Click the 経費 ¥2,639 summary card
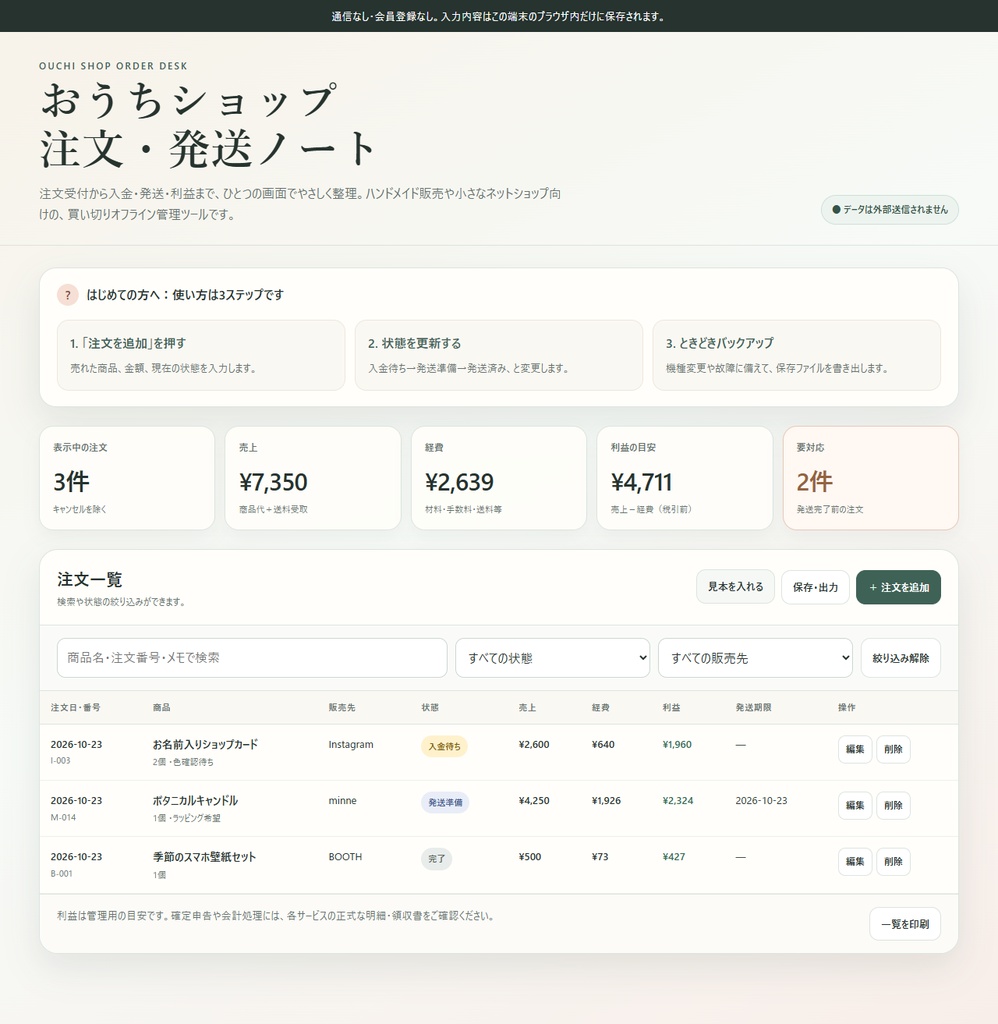The height and width of the screenshot is (1024, 998). (499, 478)
